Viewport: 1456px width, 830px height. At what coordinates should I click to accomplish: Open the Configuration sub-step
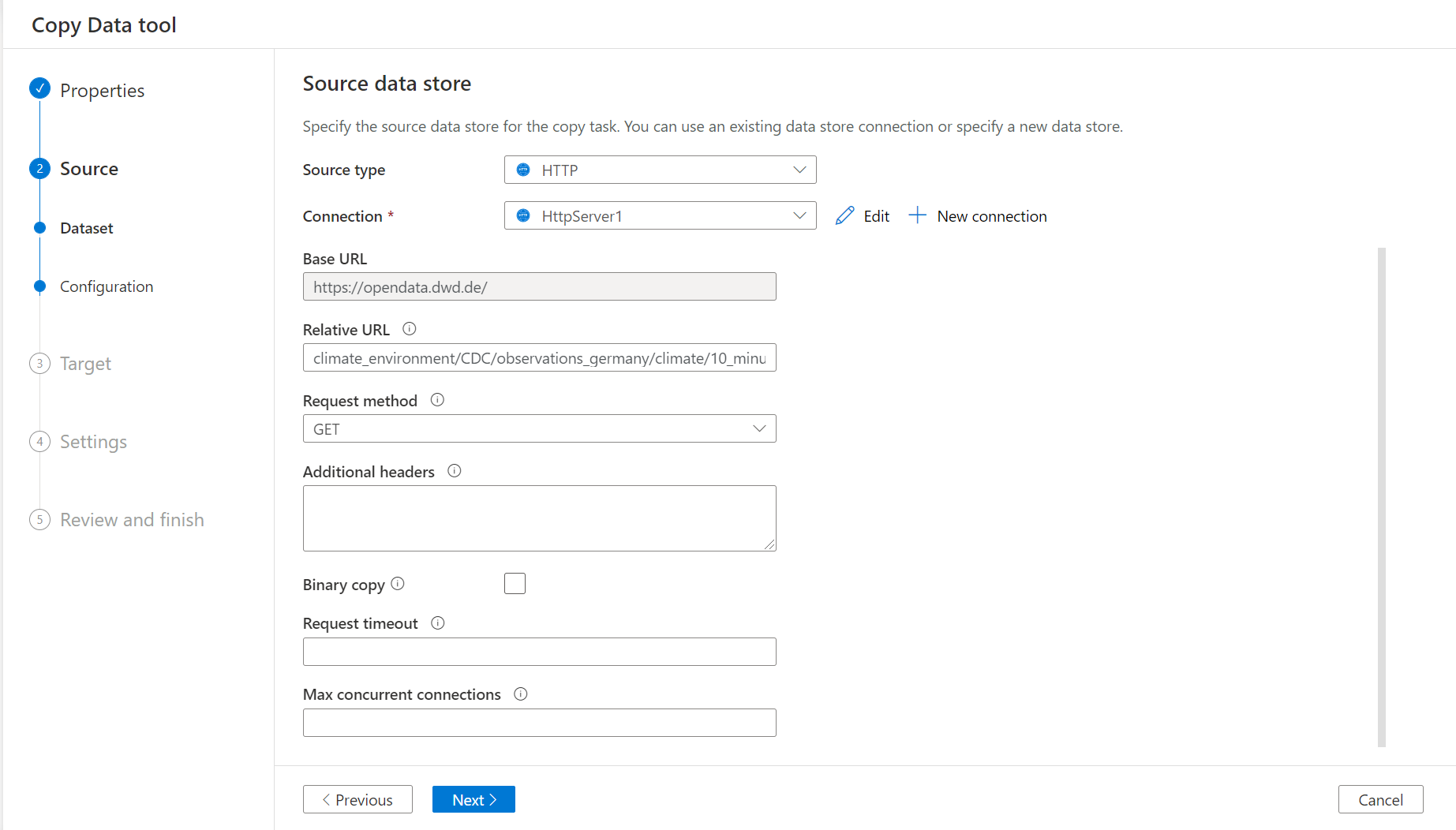pos(107,286)
